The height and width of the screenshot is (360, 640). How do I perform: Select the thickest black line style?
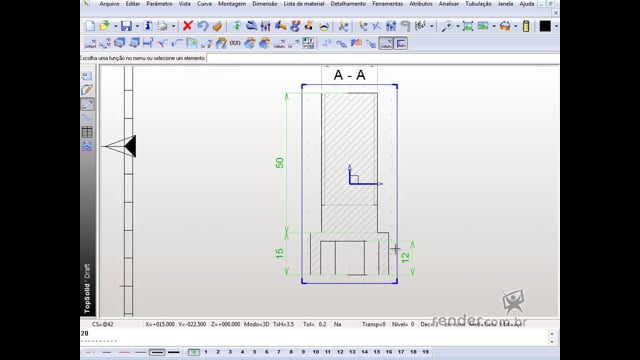(174, 352)
